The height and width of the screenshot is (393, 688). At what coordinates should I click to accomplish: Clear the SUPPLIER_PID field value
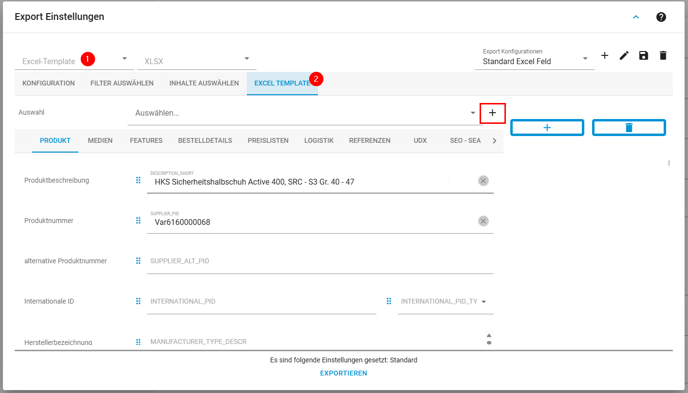483,221
